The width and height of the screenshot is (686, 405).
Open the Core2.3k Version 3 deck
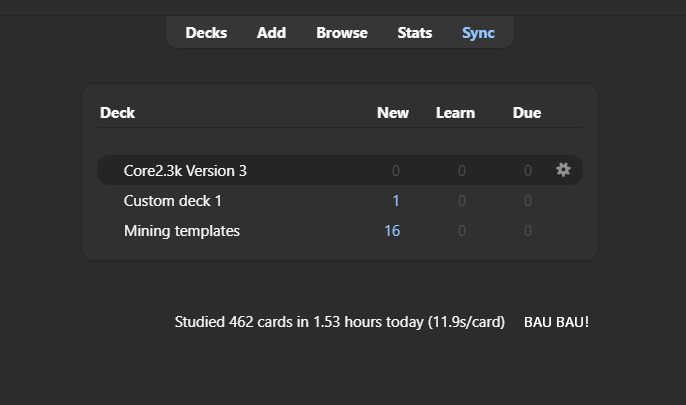[x=185, y=171]
